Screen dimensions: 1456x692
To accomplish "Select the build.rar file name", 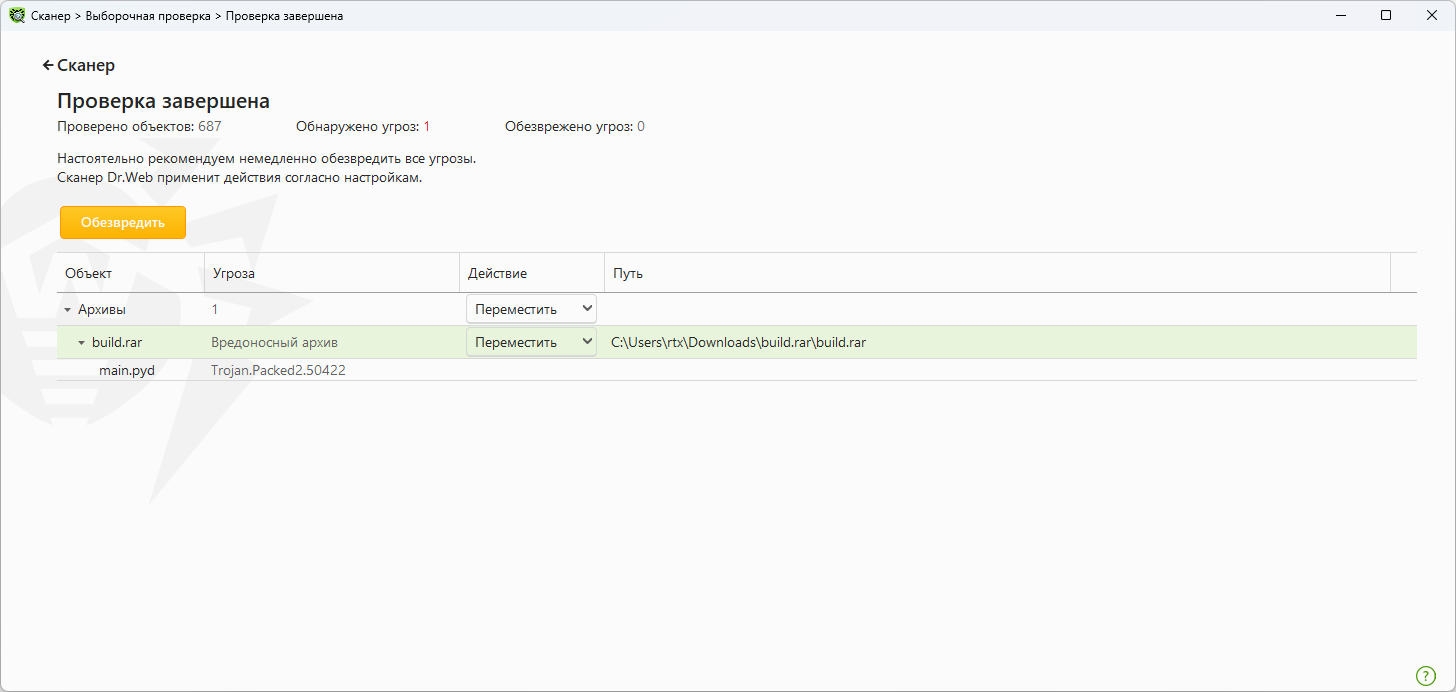I will click(117, 342).
